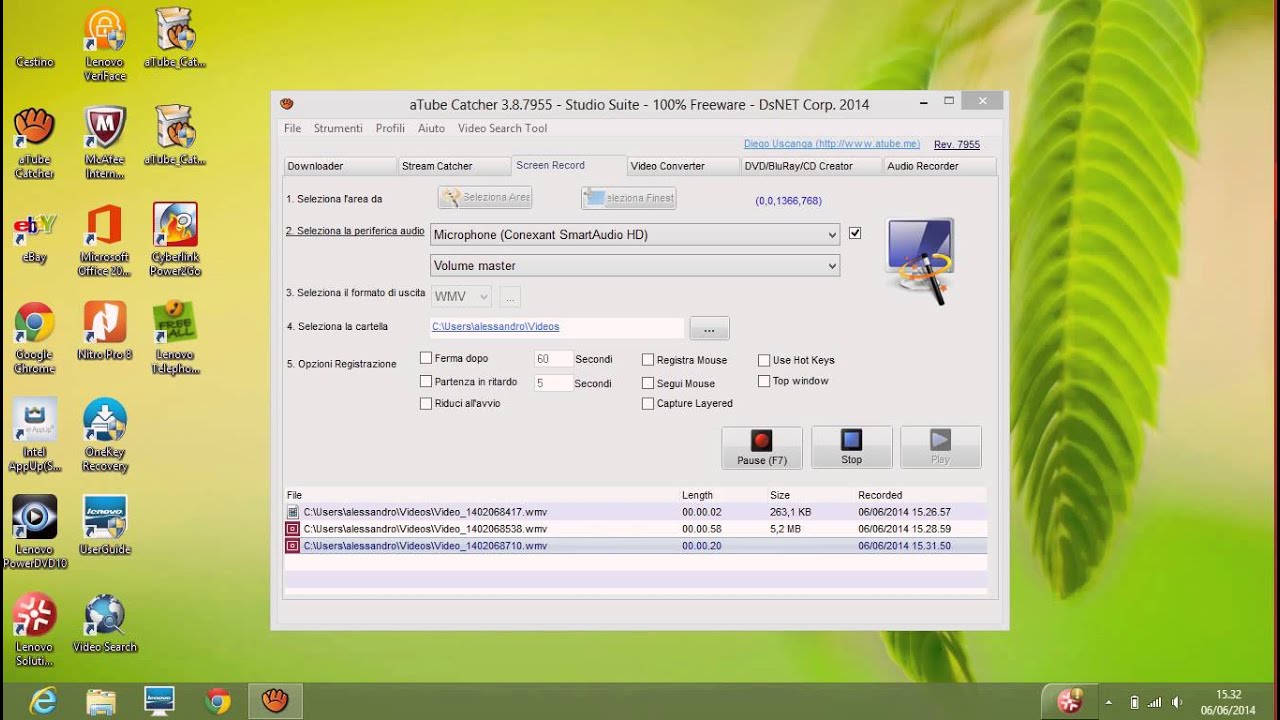Switch to the Downloader tab
Image resolution: width=1280 pixels, height=720 pixels.
pos(340,166)
